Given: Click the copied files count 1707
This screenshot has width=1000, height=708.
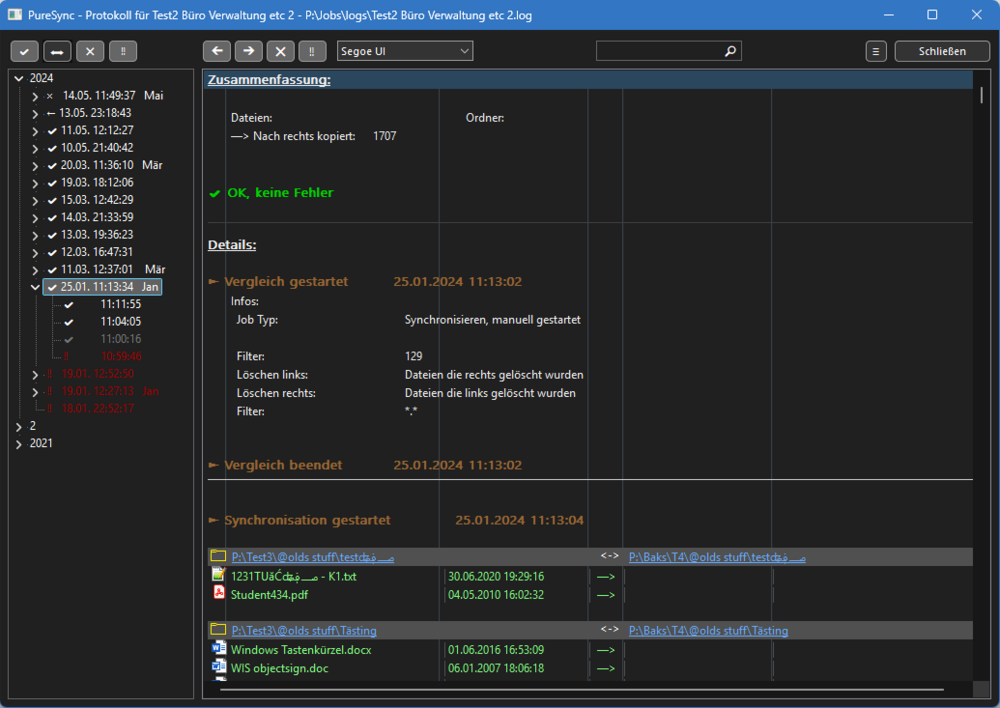Looking at the screenshot, I should (x=385, y=136).
